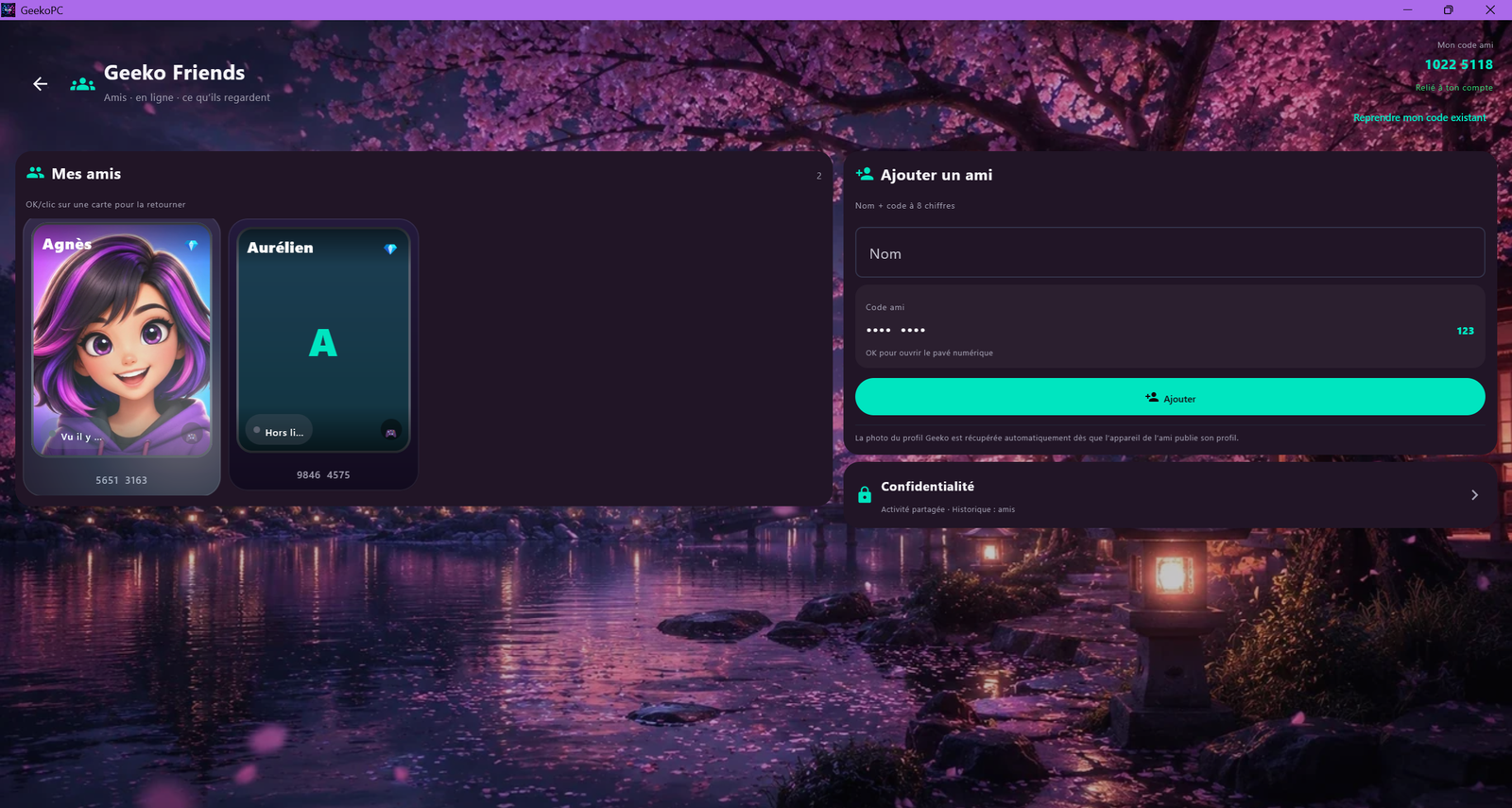1512x808 pixels.
Task: Click 'OK pour ouvrir le pavé numérique' hint
Action: point(929,352)
